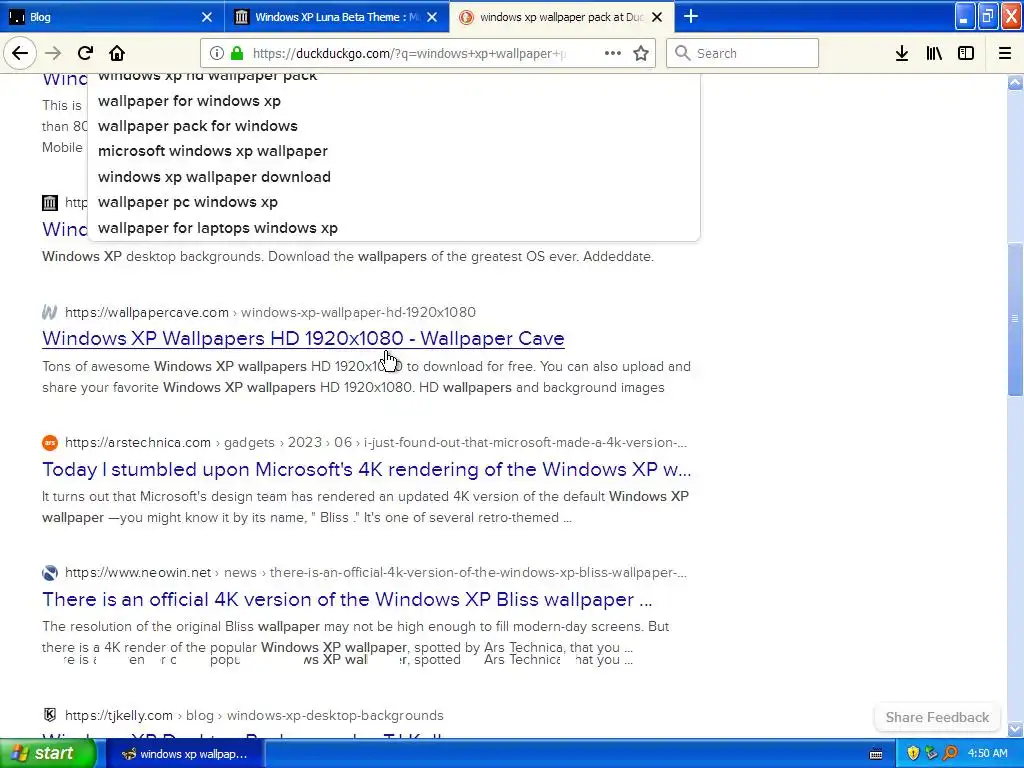This screenshot has width=1024, height=768.
Task: Click the Internet Archive result favicon
Action: pyautogui.click(x=50, y=202)
